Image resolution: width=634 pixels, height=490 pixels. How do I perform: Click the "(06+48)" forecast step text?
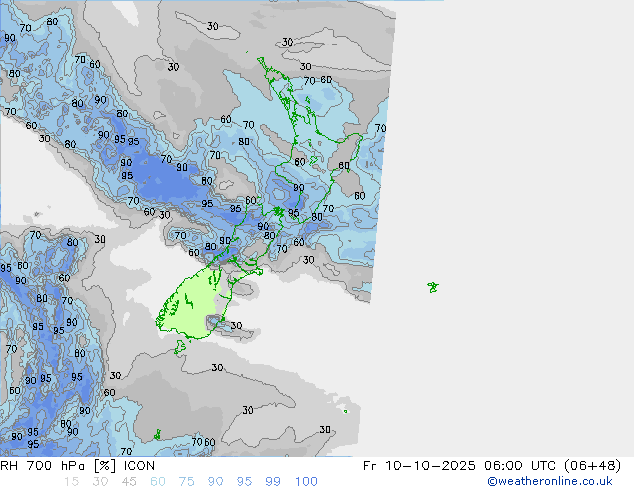[x=592, y=466]
